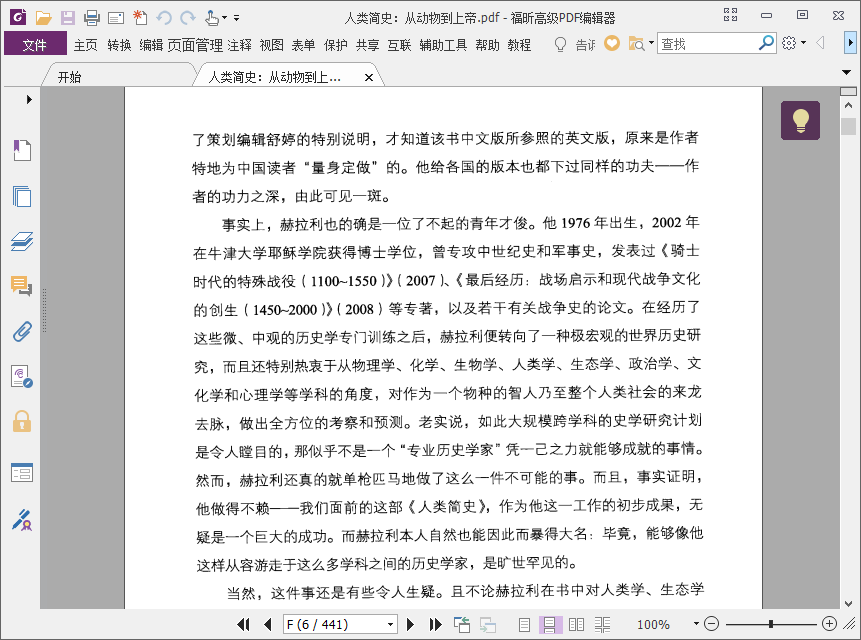Open the Digital signatures panel icon

tap(22, 377)
